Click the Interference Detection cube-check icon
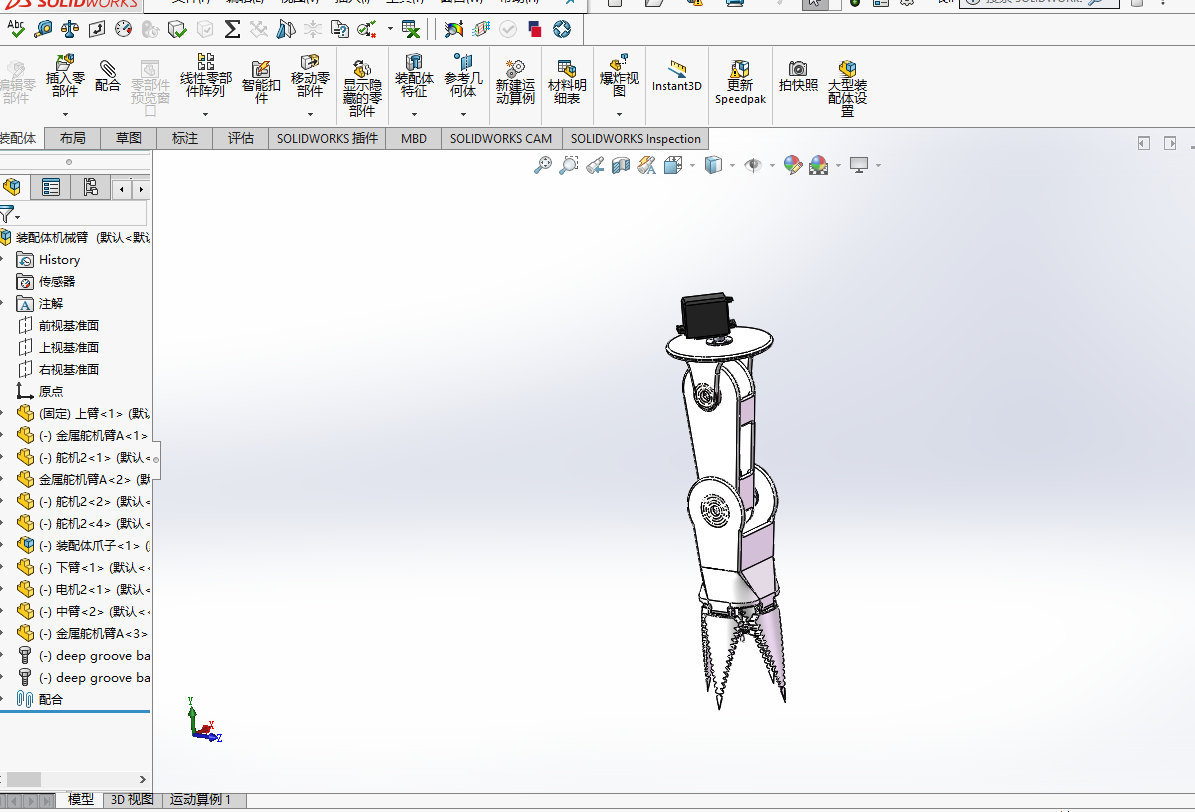Image resolution: width=1195 pixels, height=812 pixels. tap(177, 29)
